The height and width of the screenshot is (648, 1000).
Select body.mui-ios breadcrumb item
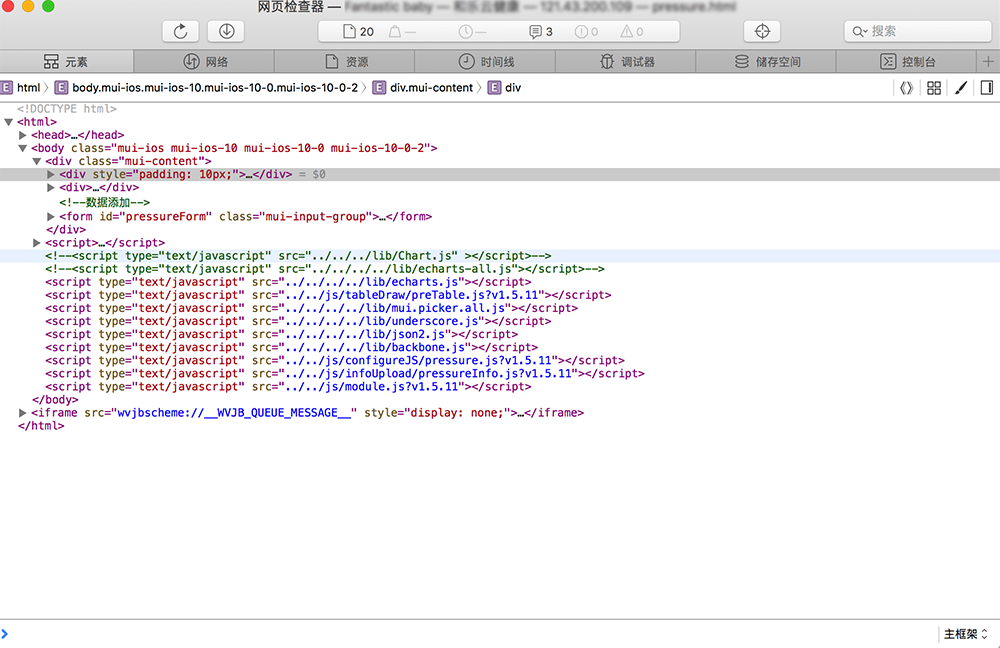pos(207,88)
